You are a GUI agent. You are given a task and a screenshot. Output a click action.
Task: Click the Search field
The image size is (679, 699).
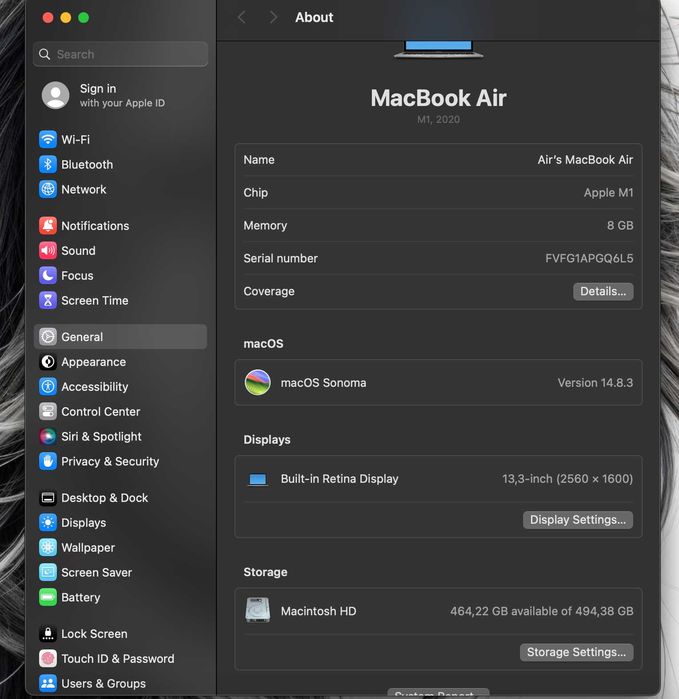(x=120, y=54)
